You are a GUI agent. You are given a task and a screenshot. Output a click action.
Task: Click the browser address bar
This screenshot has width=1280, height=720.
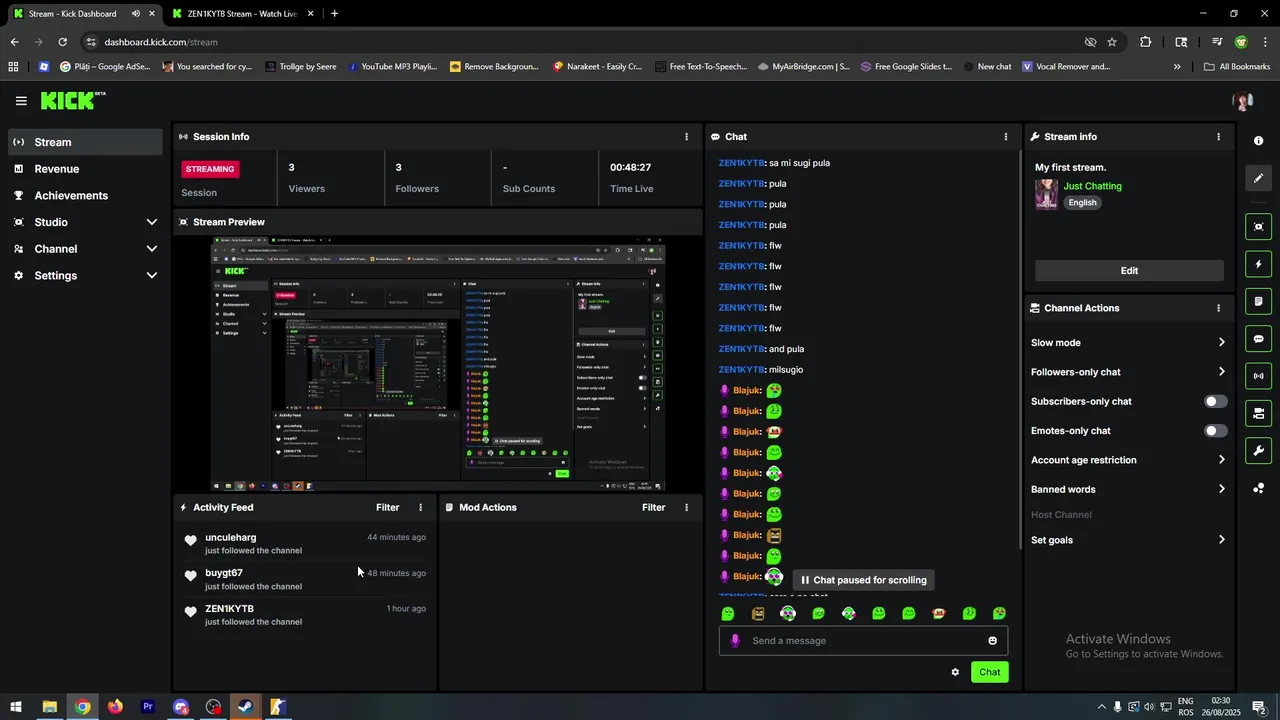coord(590,42)
